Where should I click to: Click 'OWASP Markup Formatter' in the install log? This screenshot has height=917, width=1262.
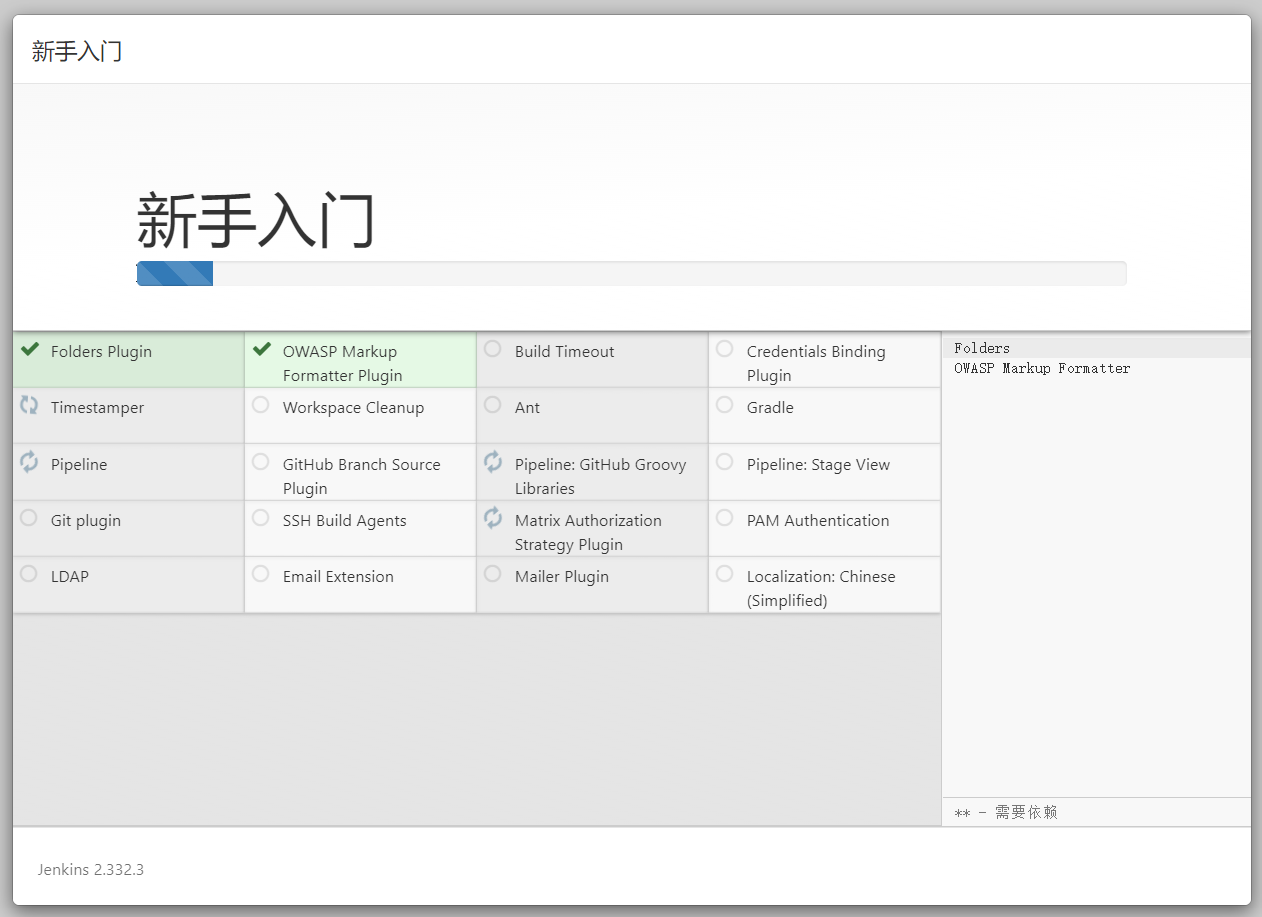click(x=1042, y=368)
